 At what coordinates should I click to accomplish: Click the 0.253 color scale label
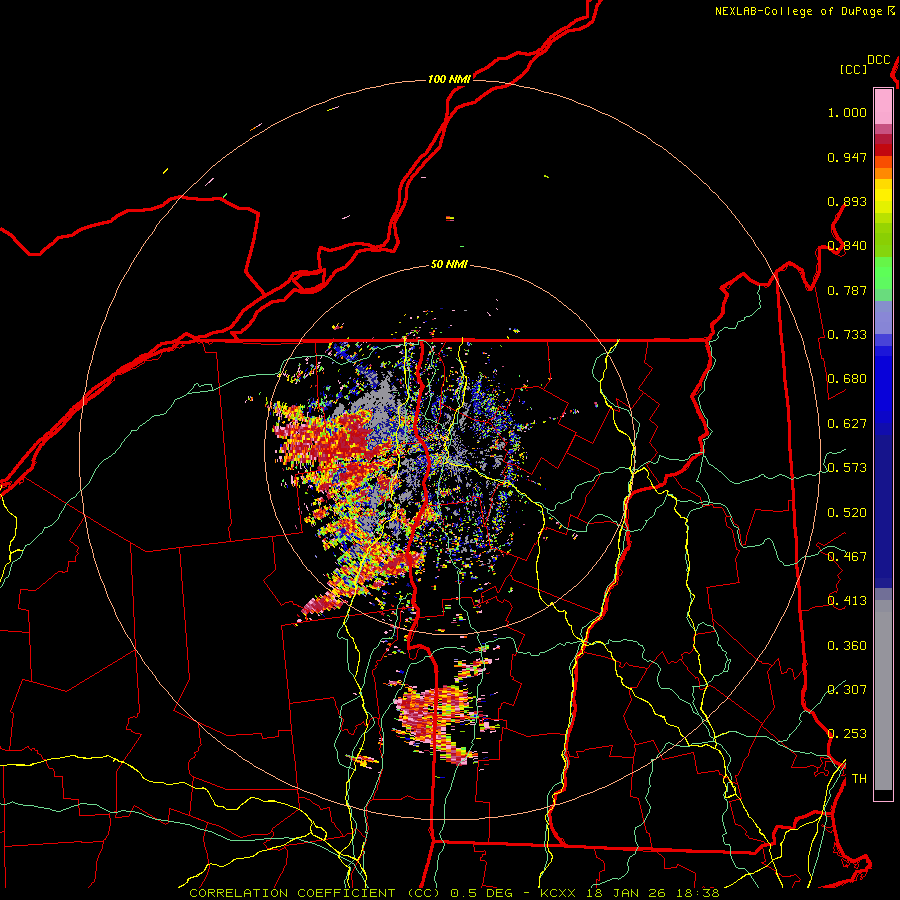(847, 734)
